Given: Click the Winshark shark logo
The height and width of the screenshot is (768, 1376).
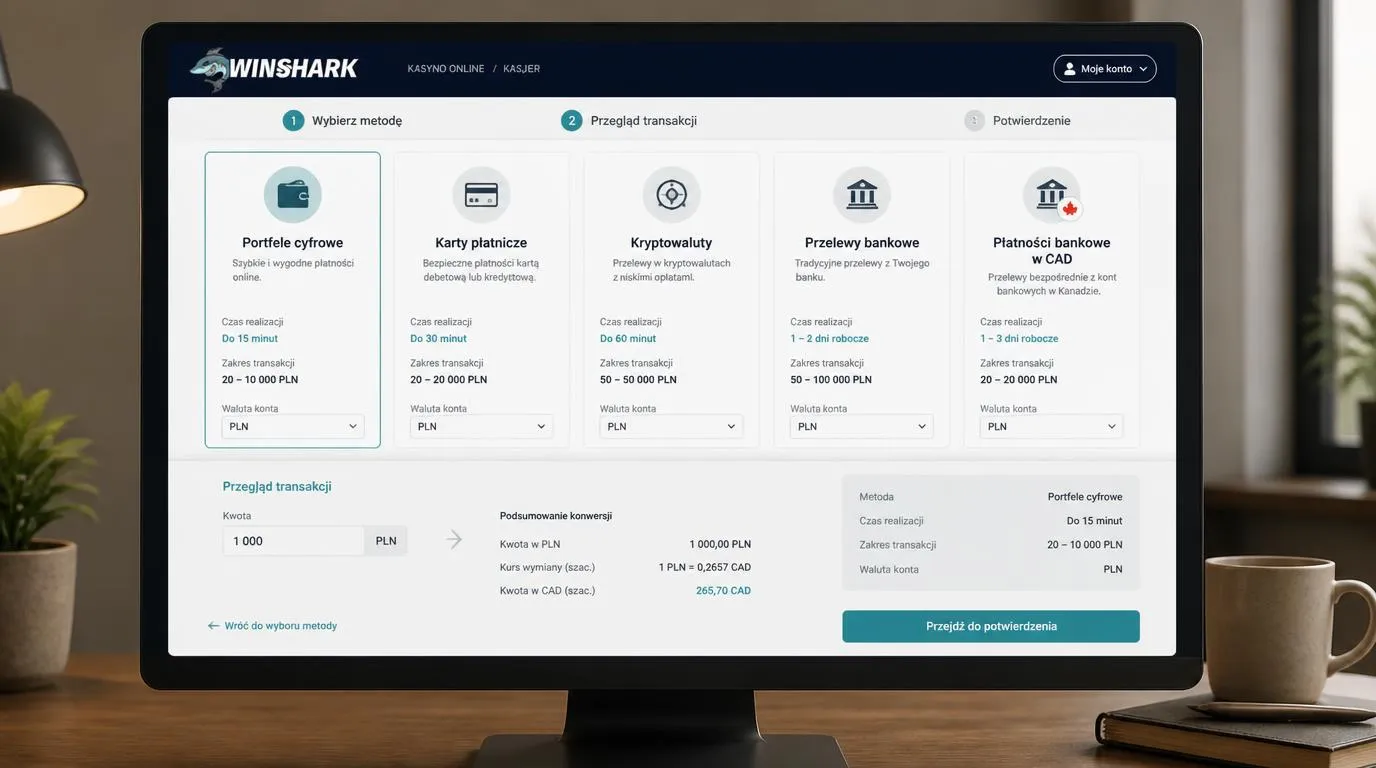Looking at the screenshot, I should pos(209,70).
